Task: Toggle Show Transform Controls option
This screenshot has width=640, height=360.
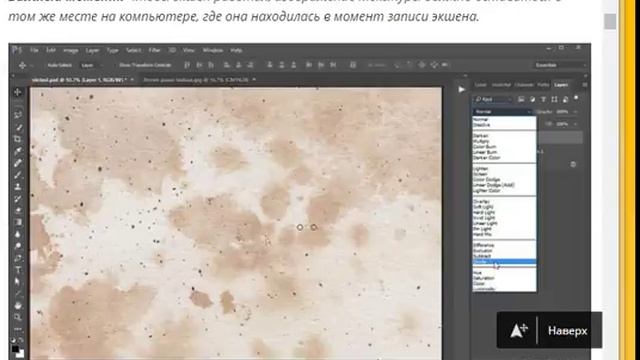Action: coord(145,65)
